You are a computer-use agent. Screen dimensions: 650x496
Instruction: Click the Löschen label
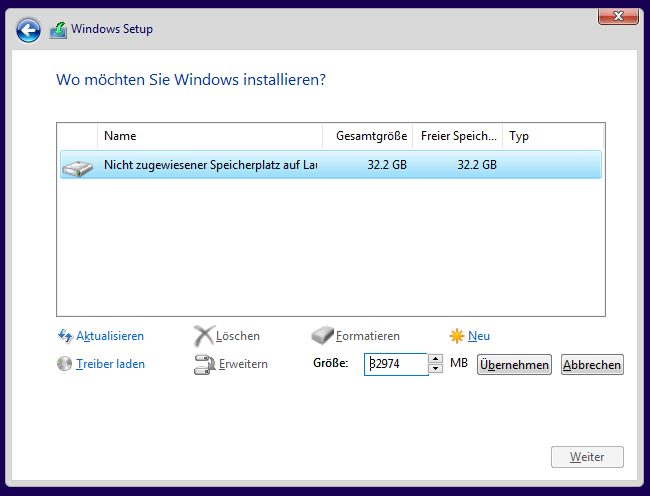click(x=238, y=336)
